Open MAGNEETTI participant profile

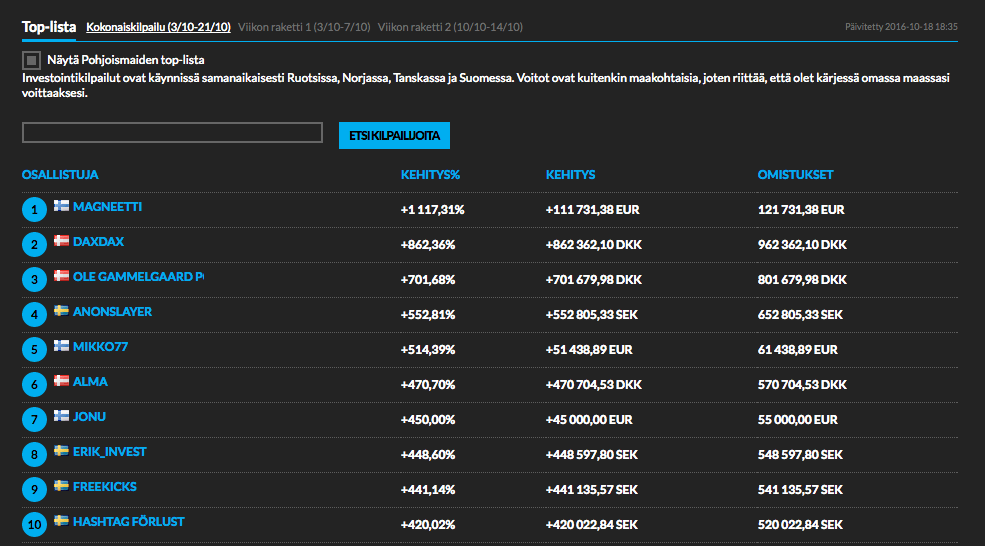coord(107,207)
